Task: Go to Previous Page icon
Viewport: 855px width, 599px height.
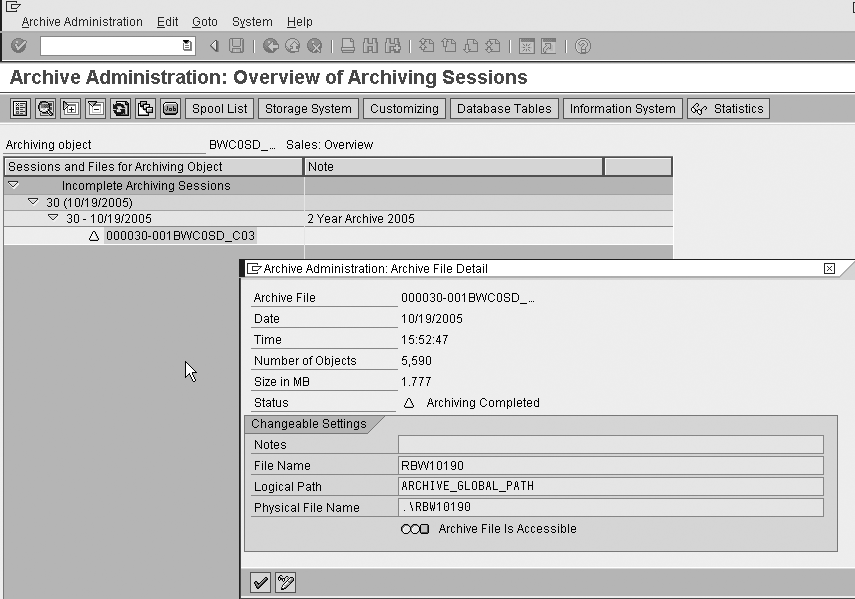Action: (x=449, y=46)
